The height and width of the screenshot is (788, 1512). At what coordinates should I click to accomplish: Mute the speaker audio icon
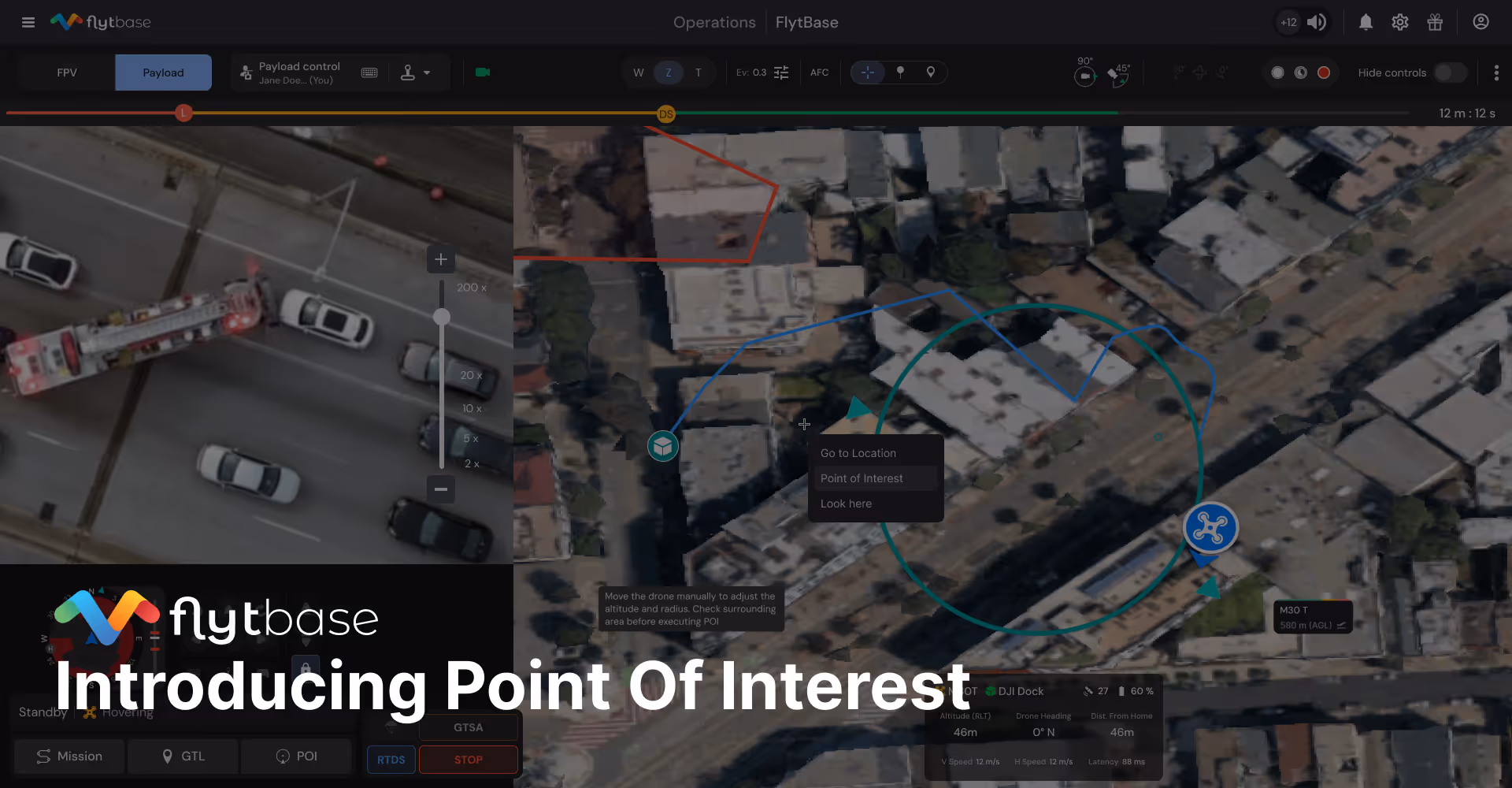[x=1317, y=22]
